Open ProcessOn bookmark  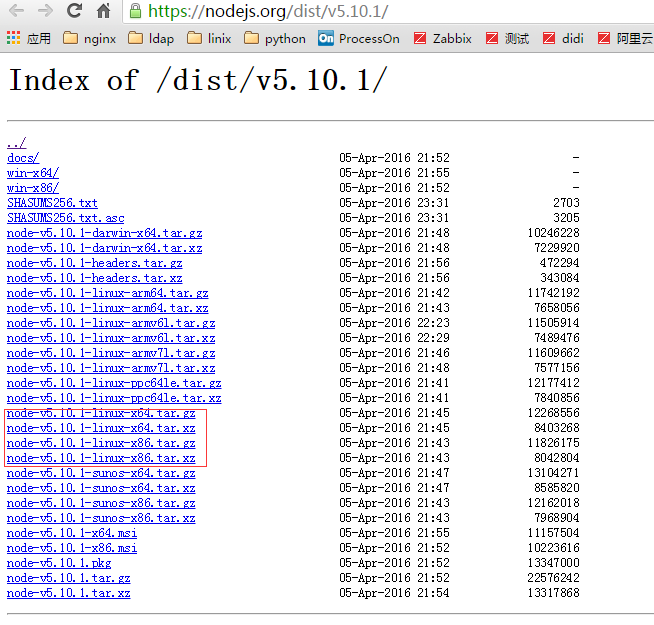coord(358,39)
